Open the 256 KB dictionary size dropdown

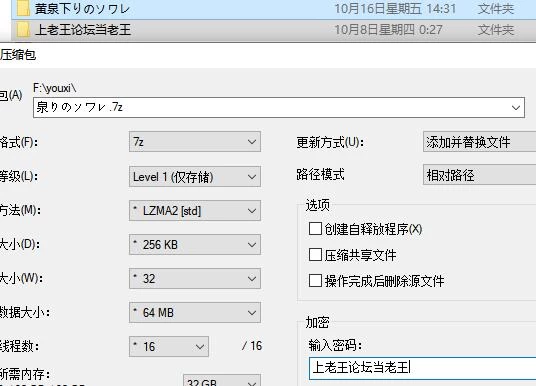point(195,244)
